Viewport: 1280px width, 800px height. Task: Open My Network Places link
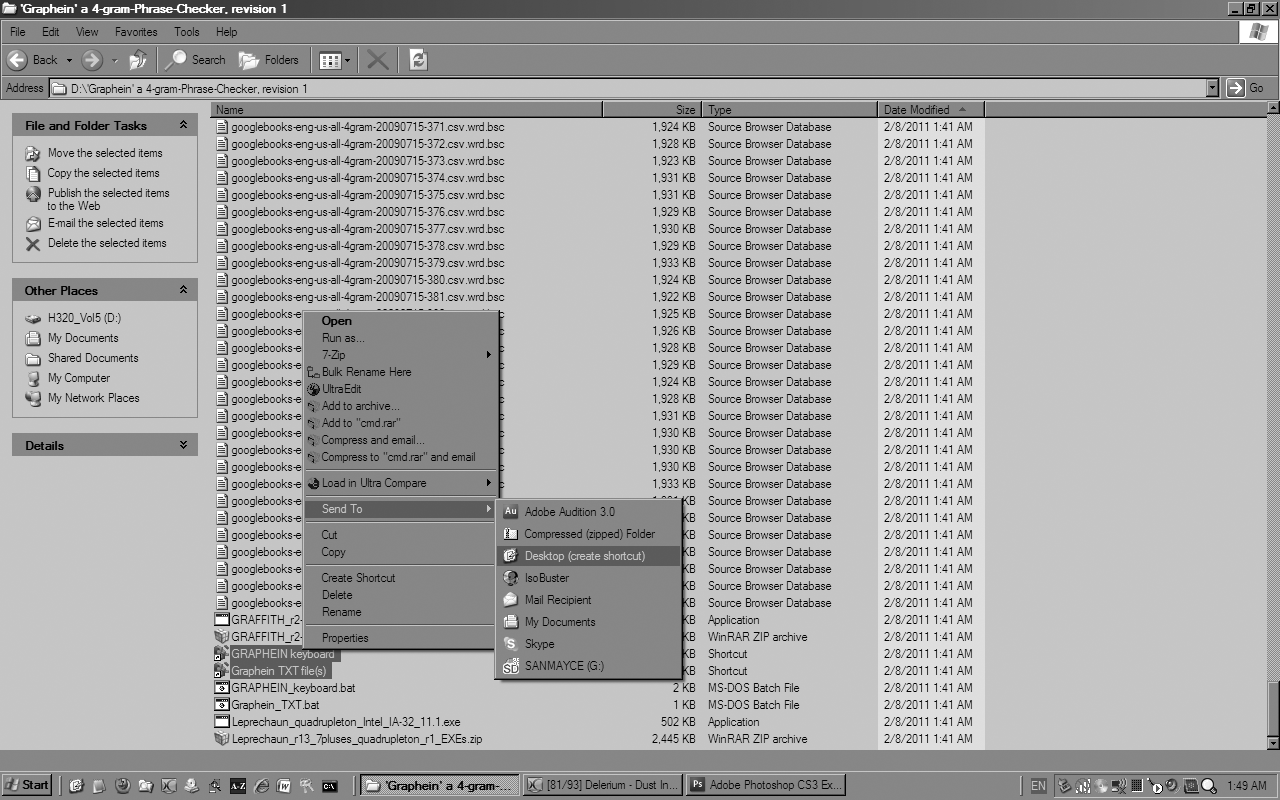tap(94, 398)
